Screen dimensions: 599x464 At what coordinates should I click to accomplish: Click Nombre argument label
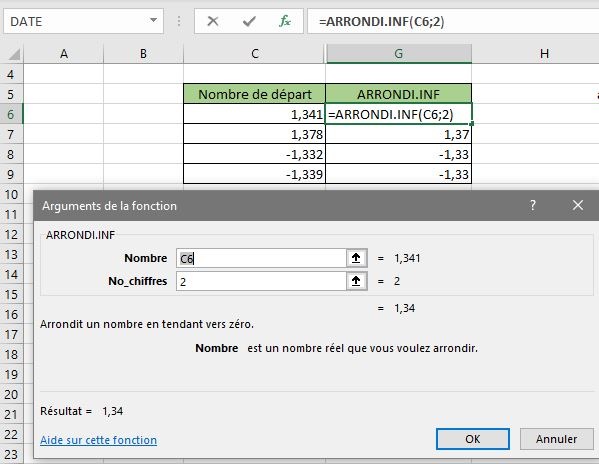point(146,258)
